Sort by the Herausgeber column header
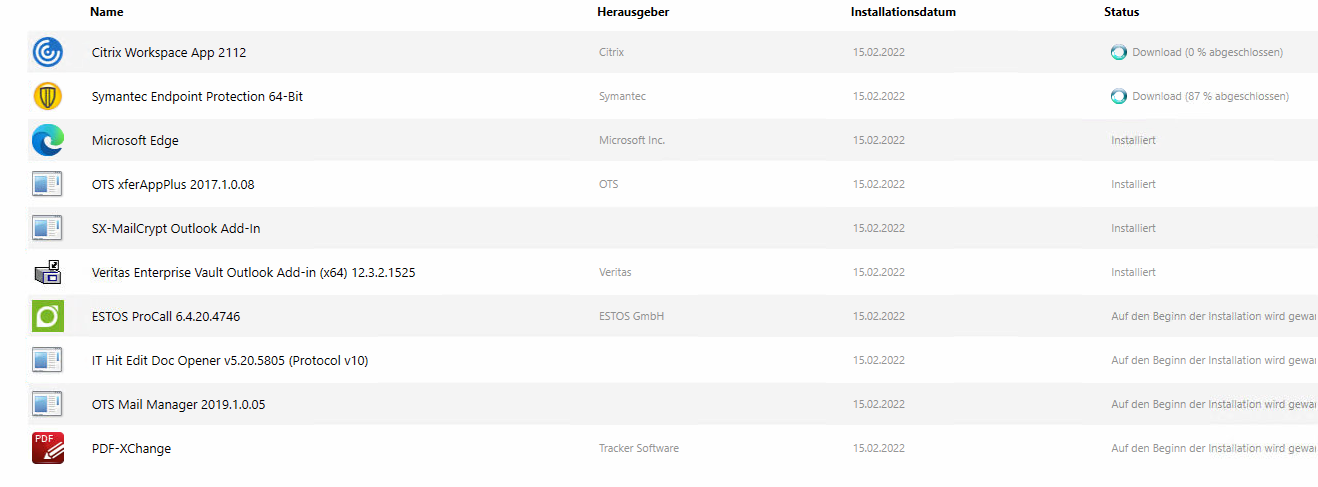Image resolution: width=1318 pixels, height=487 pixels. click(633, 12)
